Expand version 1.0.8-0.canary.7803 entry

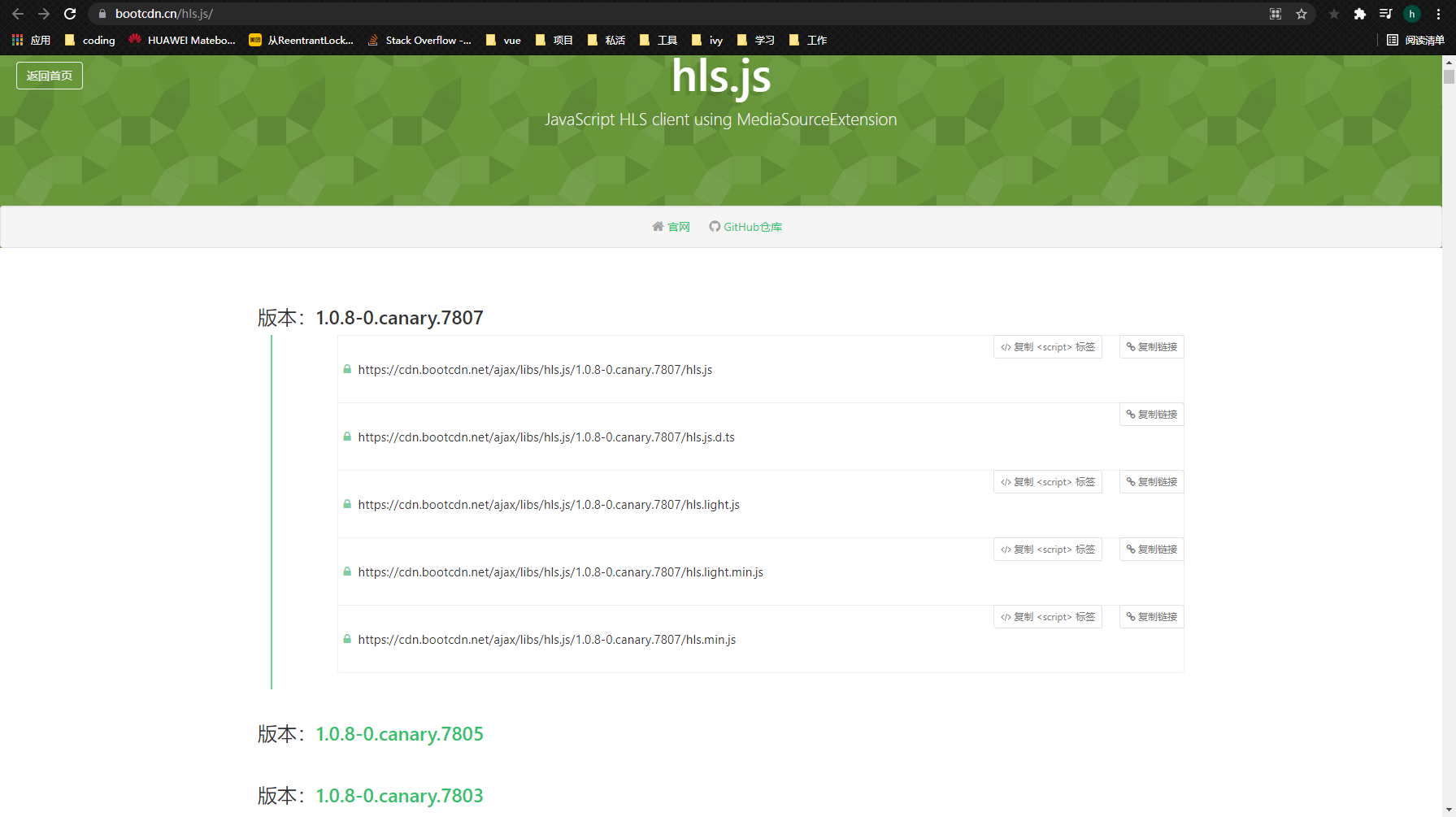coord(399,796)
